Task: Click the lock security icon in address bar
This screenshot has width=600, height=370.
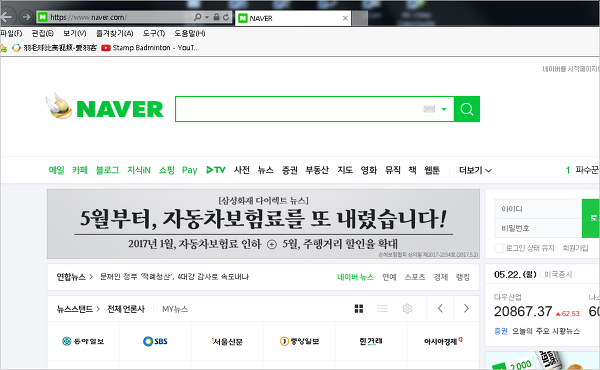Action: [x=217, y=17]
